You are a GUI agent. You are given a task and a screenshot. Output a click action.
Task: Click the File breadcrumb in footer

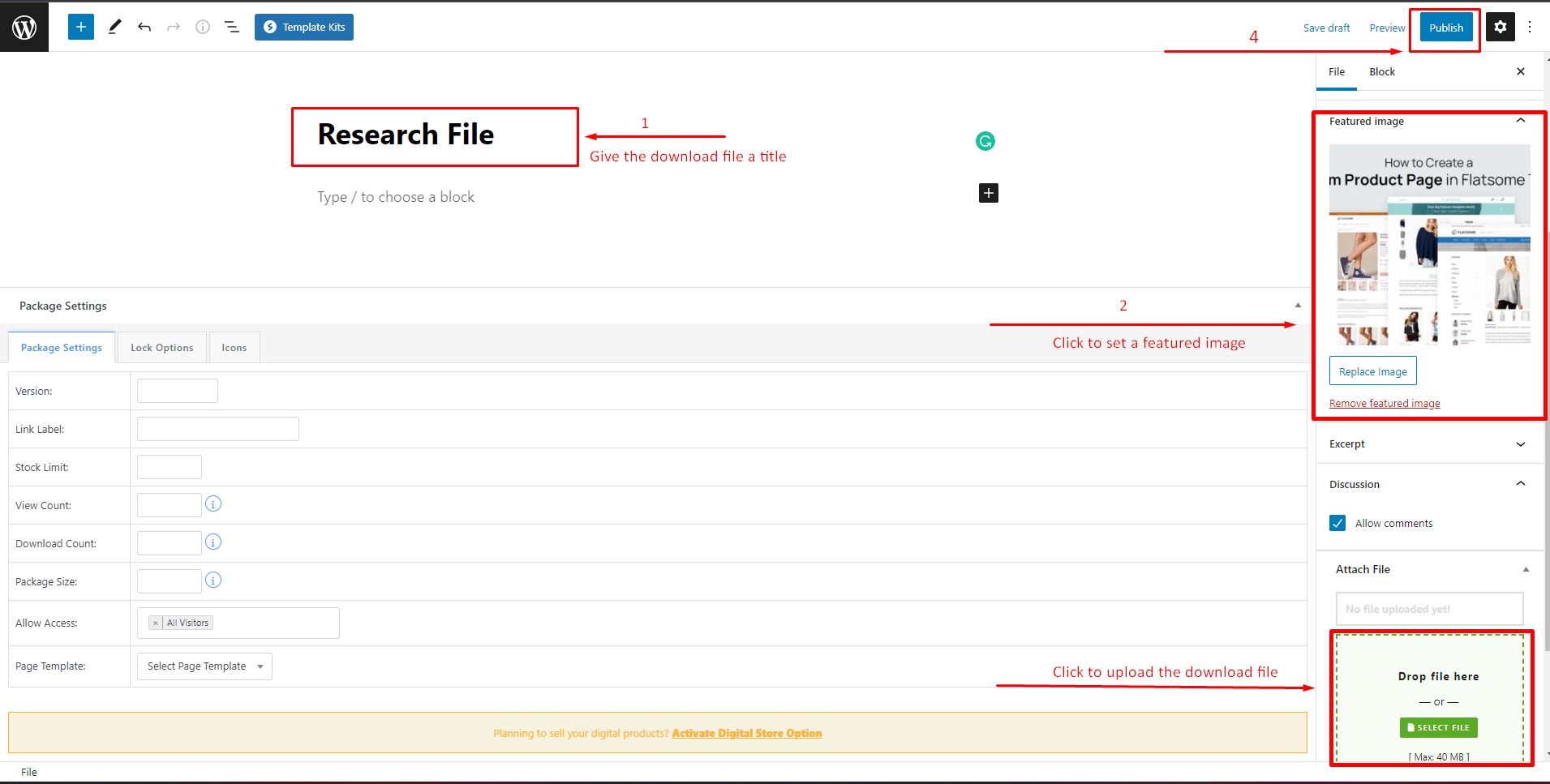click(x=29, y=772)
